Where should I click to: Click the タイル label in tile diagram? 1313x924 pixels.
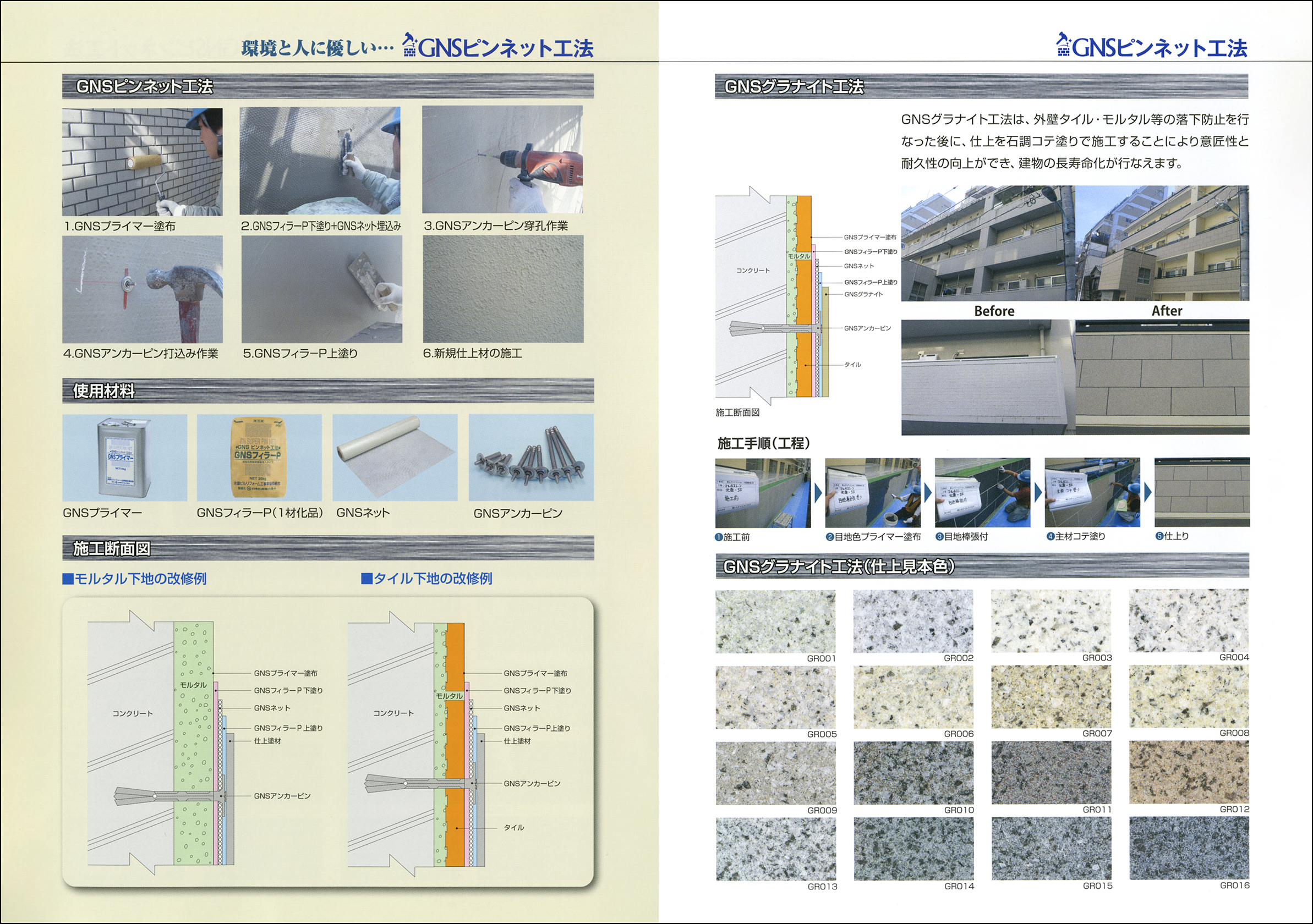(513, 827)
